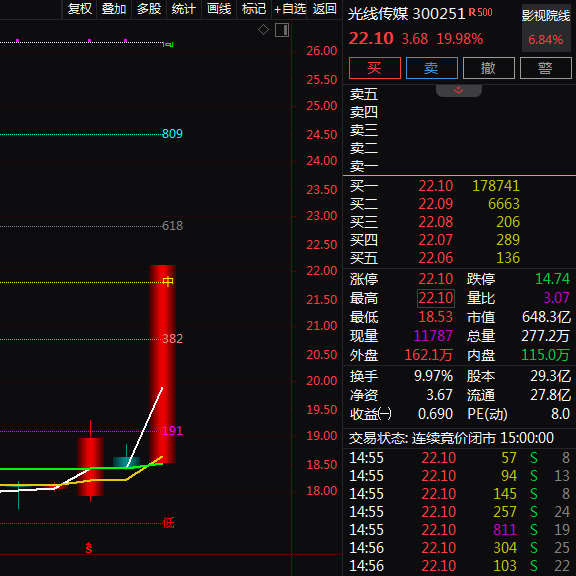
Task: Click the green marker on top line
Action: 168,44
